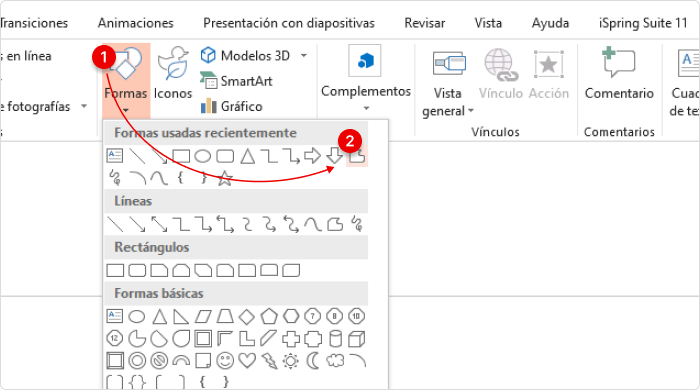
Task: Select the single snipped-corner rectangle in Rectángulos
Action: coord(159,270)
